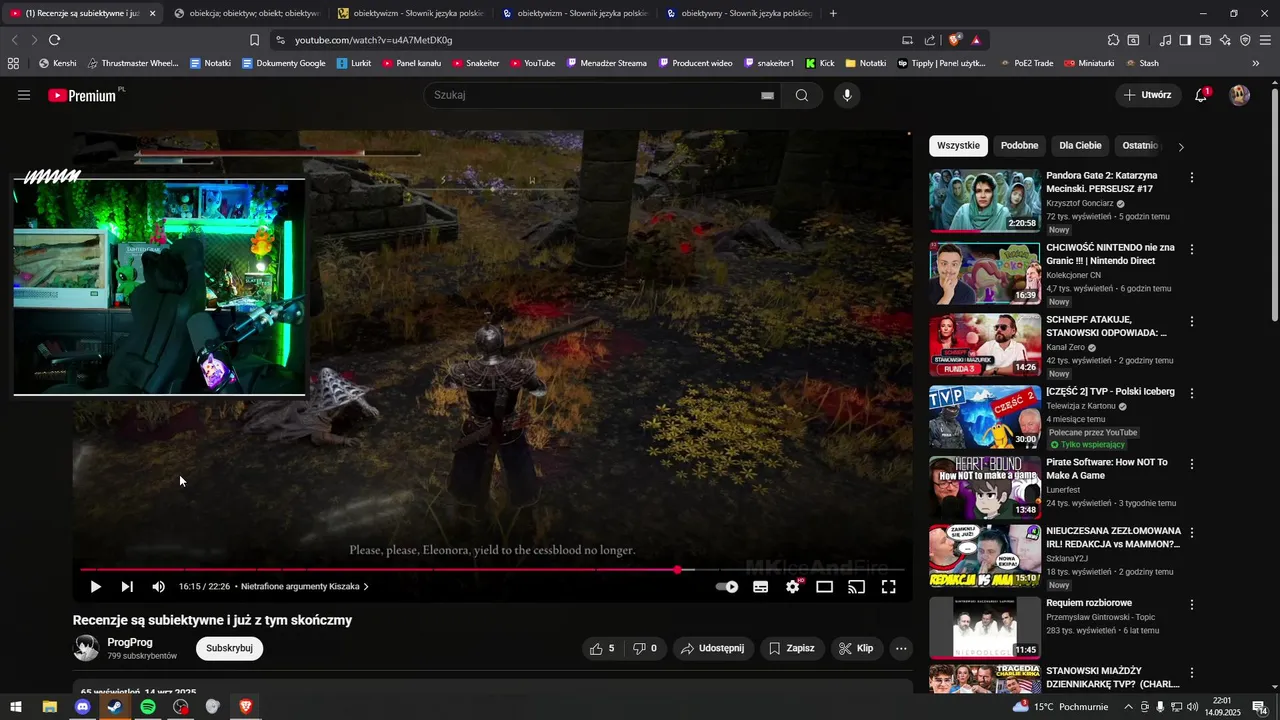
Task: Open on-screen keyboard in search box
Action: coord(767,95)
